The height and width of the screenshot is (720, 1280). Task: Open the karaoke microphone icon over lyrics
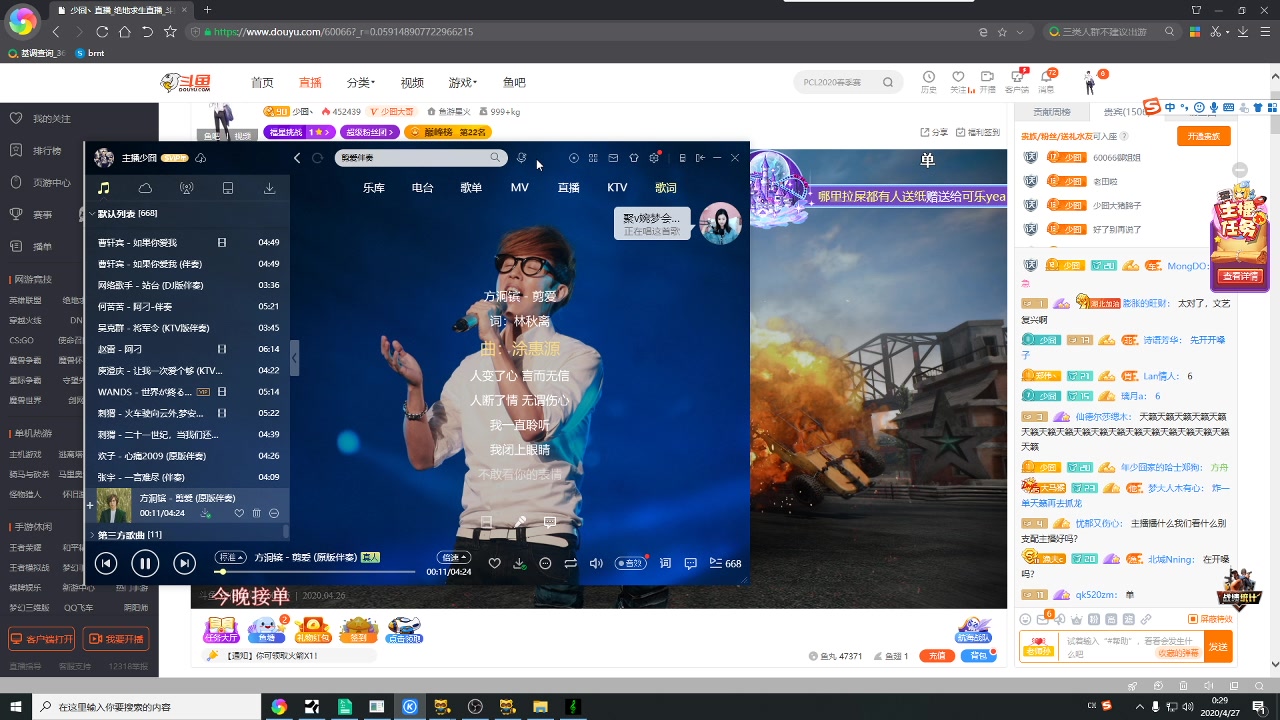click(520, 522)
